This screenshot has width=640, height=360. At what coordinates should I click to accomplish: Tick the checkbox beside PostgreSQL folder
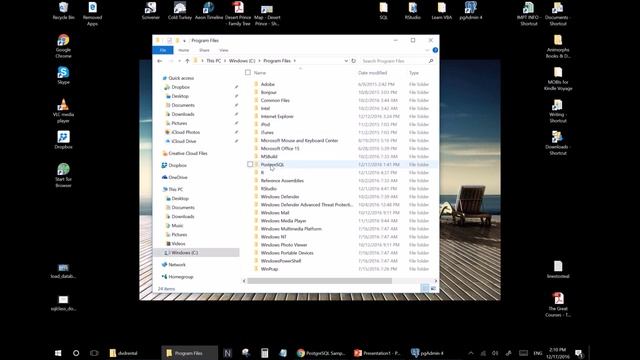tap(250, 164)
